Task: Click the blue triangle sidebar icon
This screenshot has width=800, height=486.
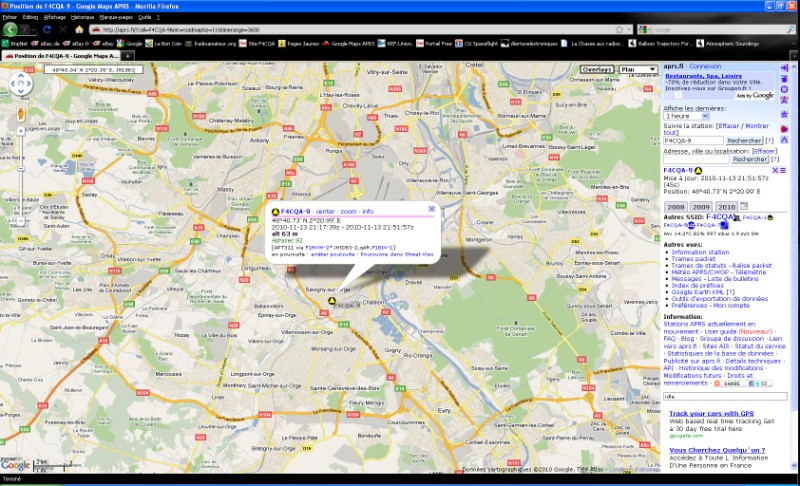Action: tap(784, 140)
